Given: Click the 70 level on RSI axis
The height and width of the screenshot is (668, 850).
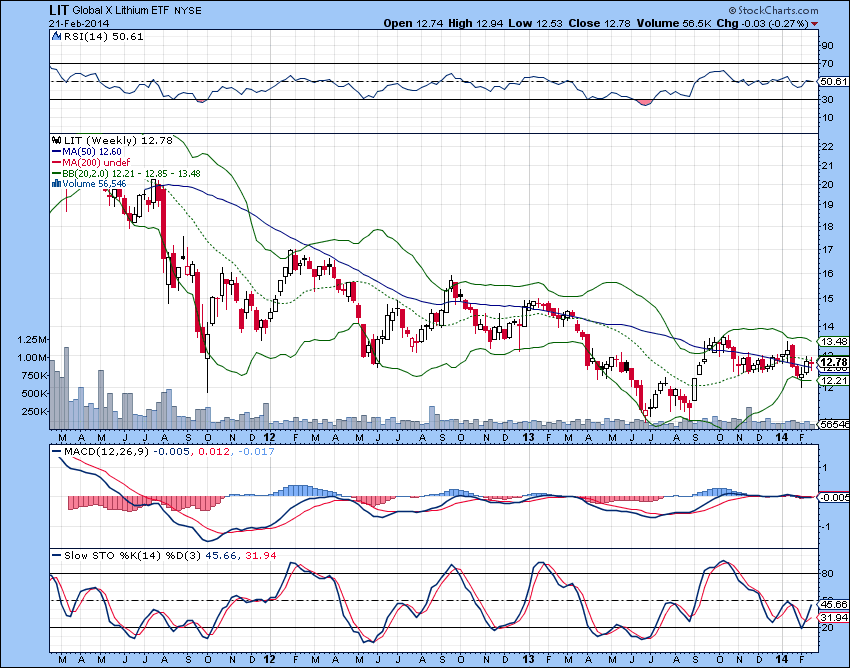Looking at the screenshot, I should pos(828,64).
